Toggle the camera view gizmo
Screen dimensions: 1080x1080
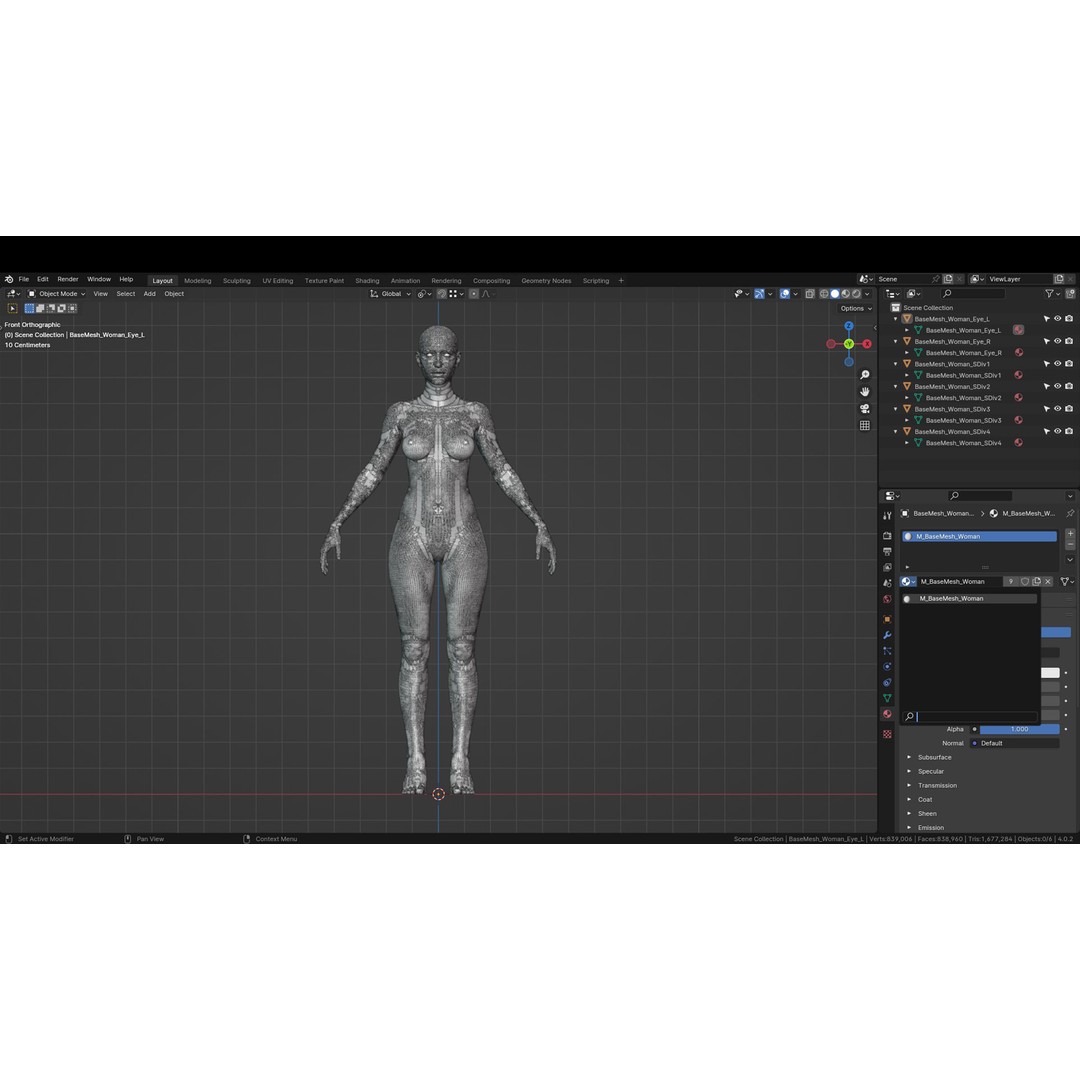coord(864,408)
